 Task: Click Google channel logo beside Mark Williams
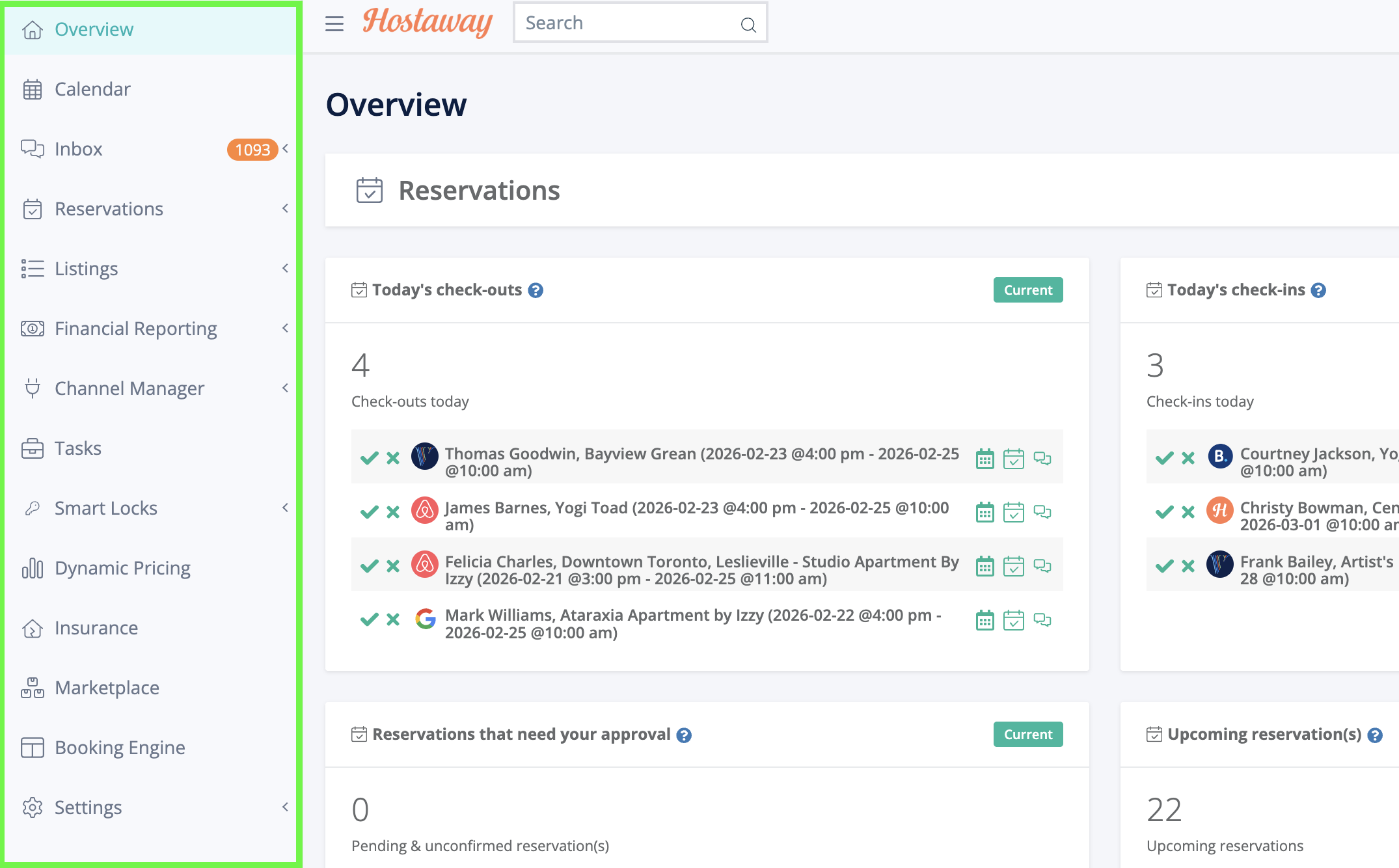tap(425, 619)
